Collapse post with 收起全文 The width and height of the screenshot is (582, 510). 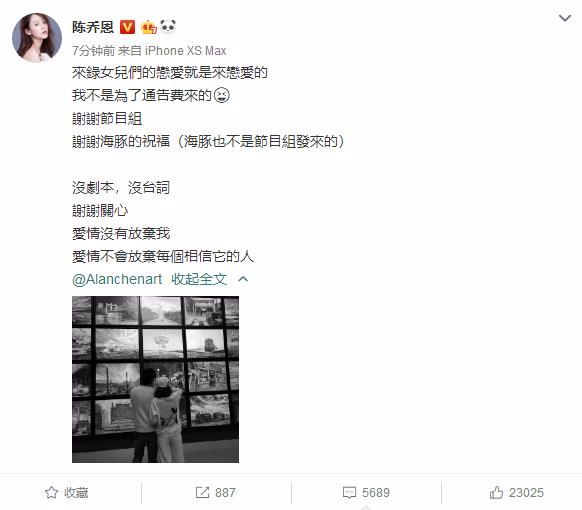tap(199, 279)
